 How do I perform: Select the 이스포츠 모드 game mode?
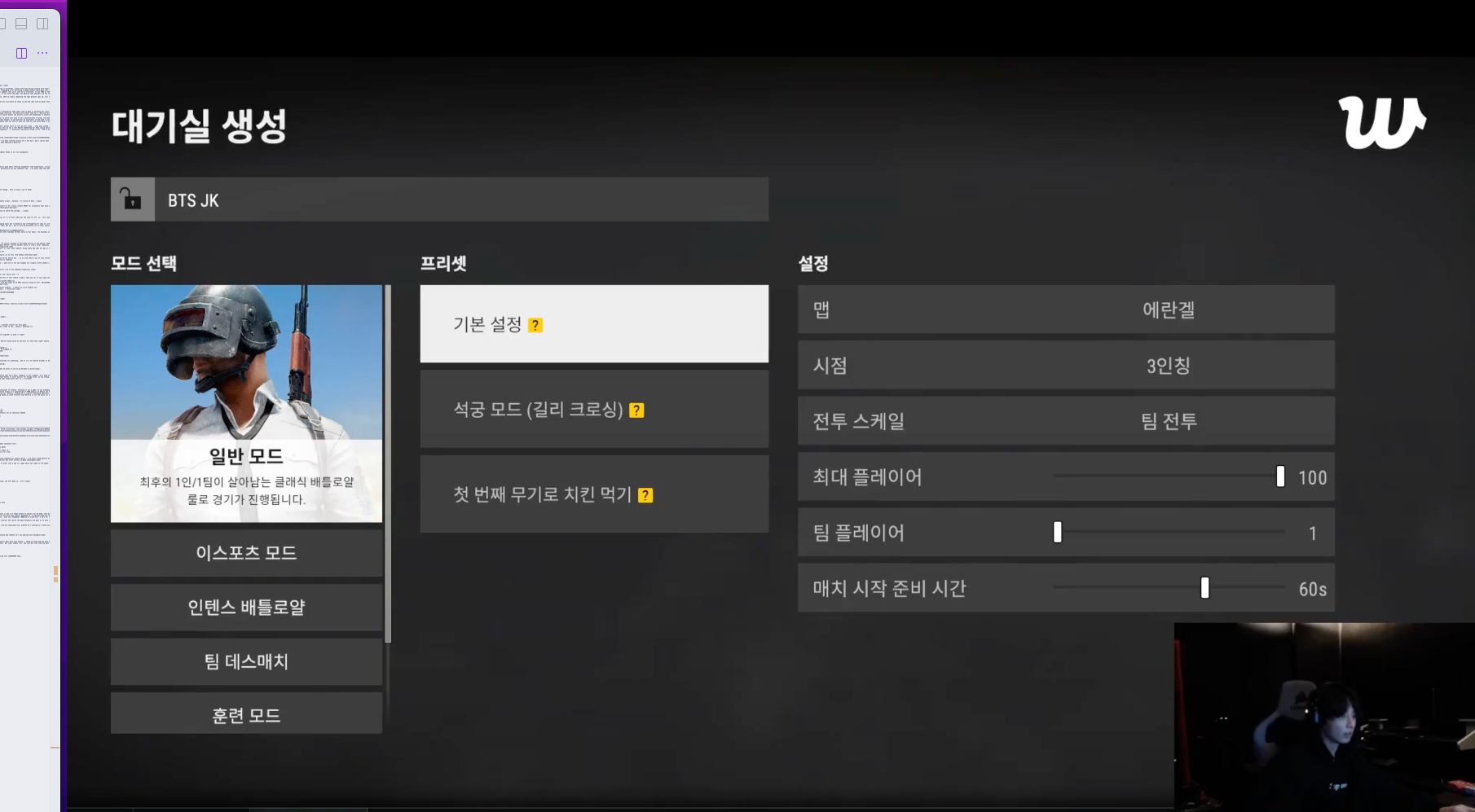(246, 553)
